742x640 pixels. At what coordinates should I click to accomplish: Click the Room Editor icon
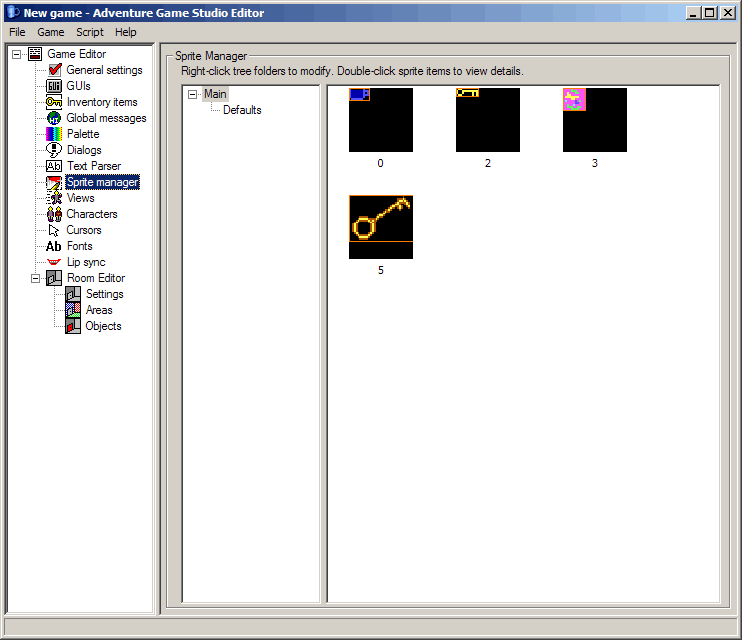tap(54, 278)
